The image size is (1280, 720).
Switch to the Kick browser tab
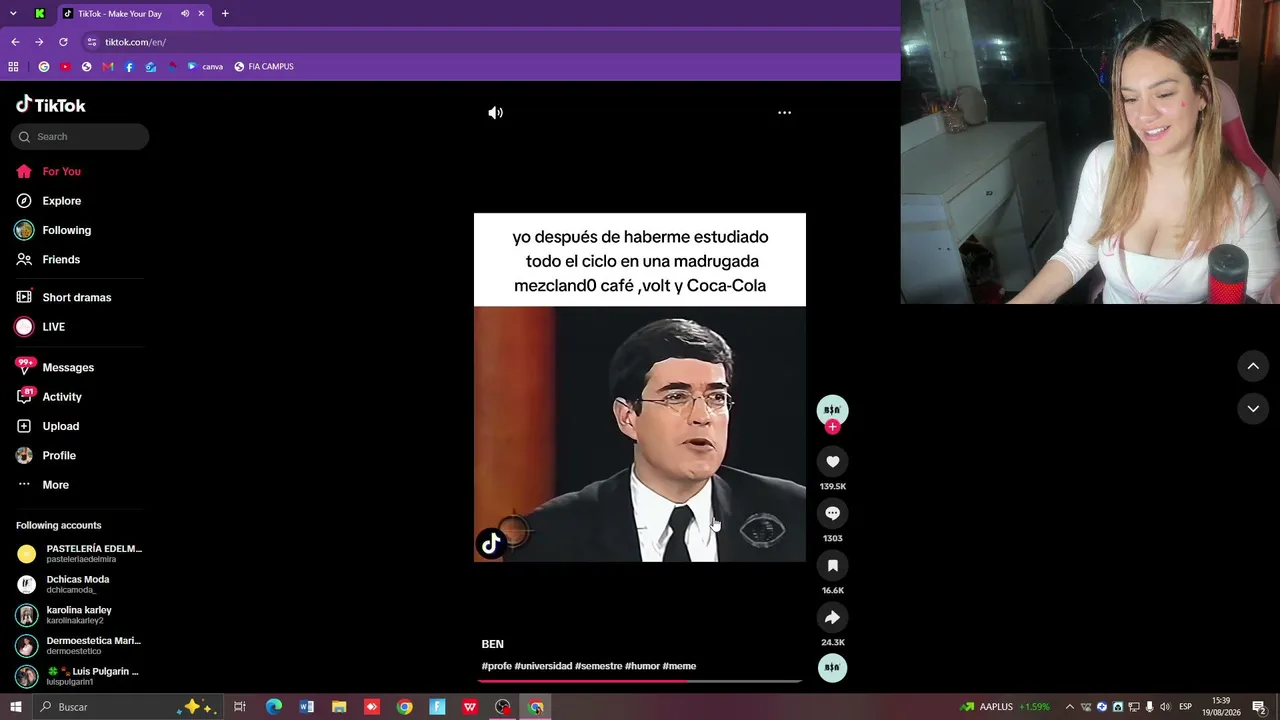[40, 13]
